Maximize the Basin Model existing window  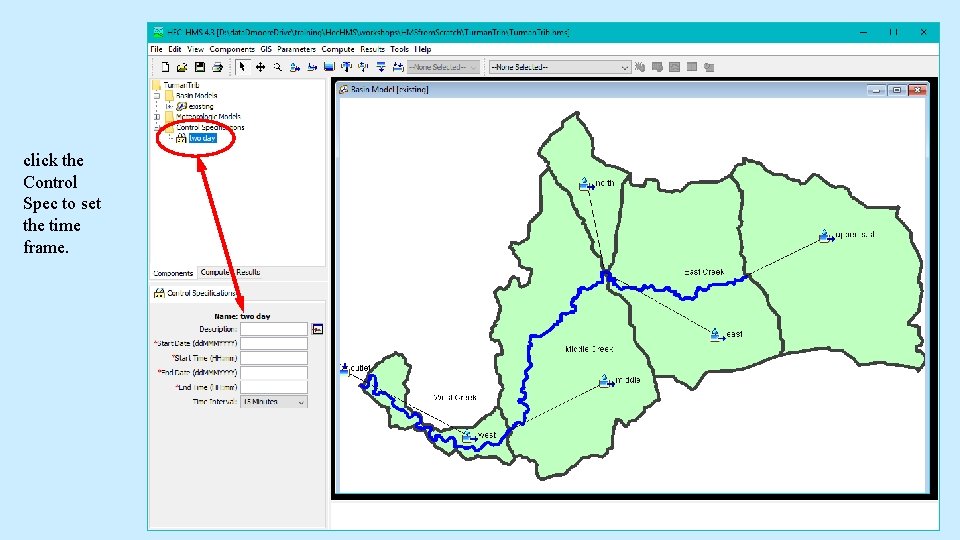point(897,90)
